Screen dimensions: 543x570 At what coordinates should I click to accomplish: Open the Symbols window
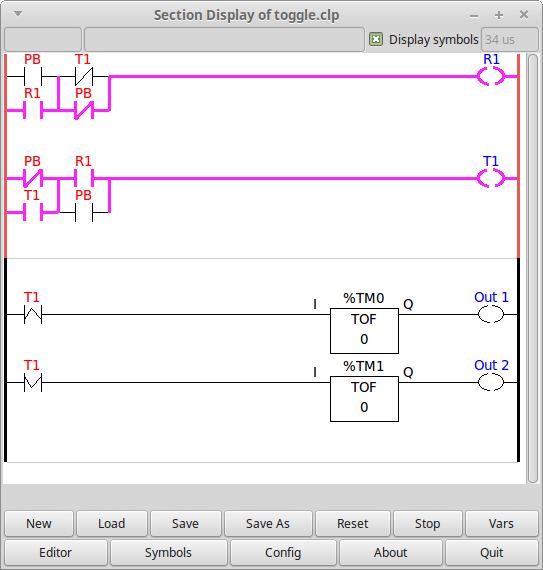168,553
